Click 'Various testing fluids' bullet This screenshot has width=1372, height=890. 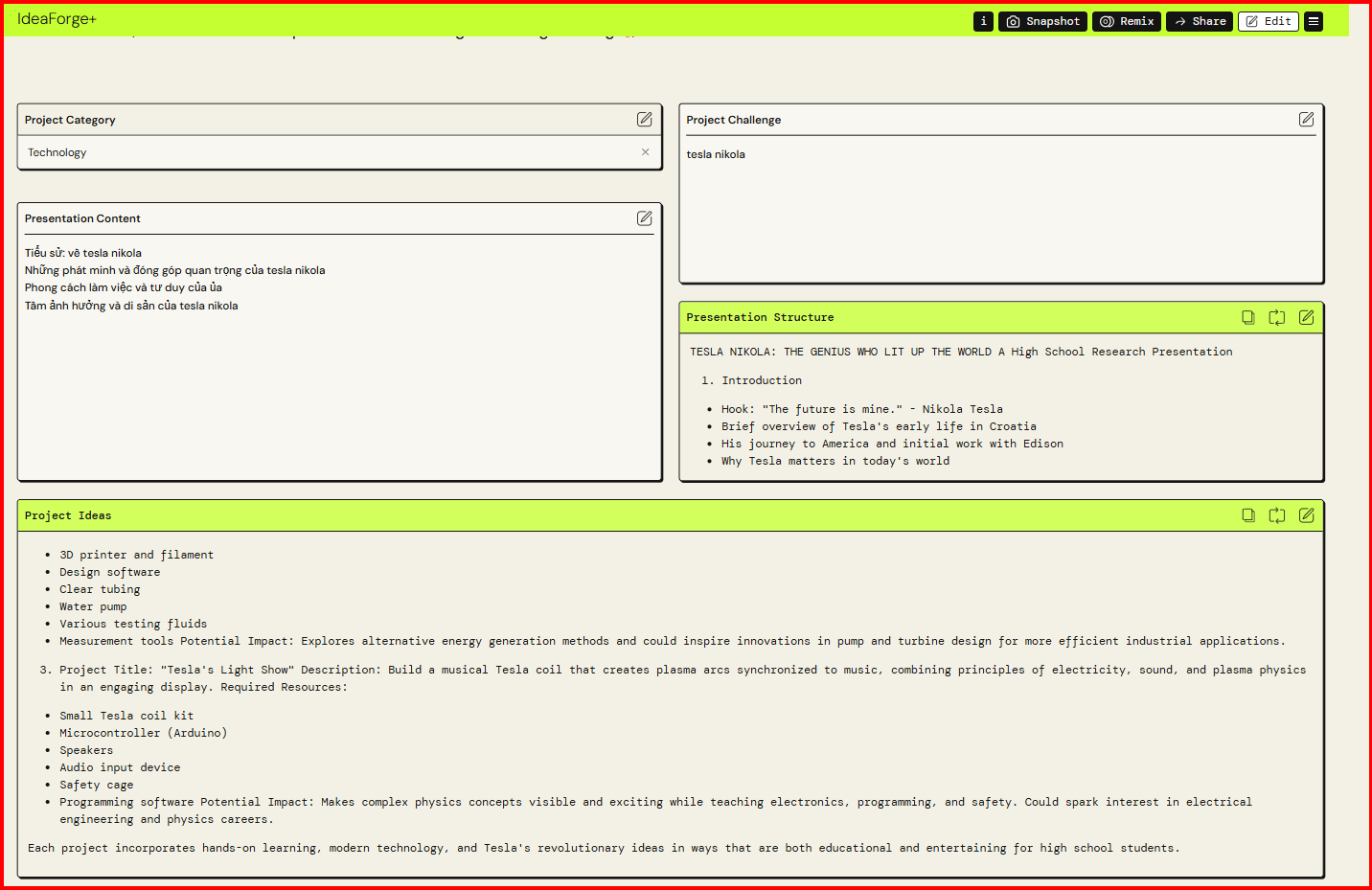pos(133,624)
